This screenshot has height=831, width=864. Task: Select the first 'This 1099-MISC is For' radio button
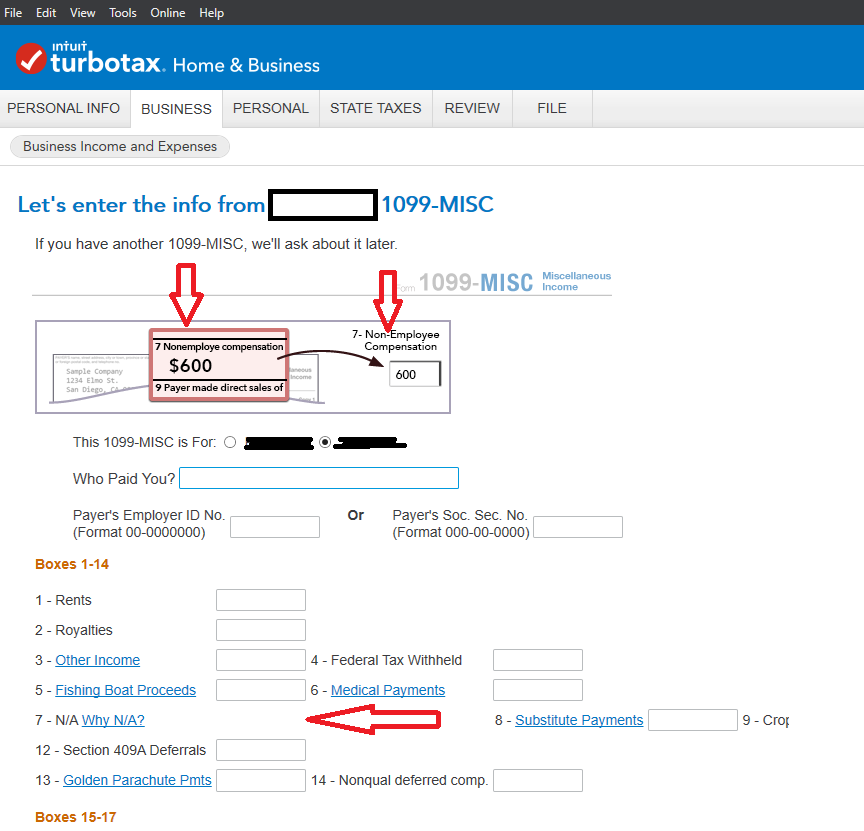[230, 443]
